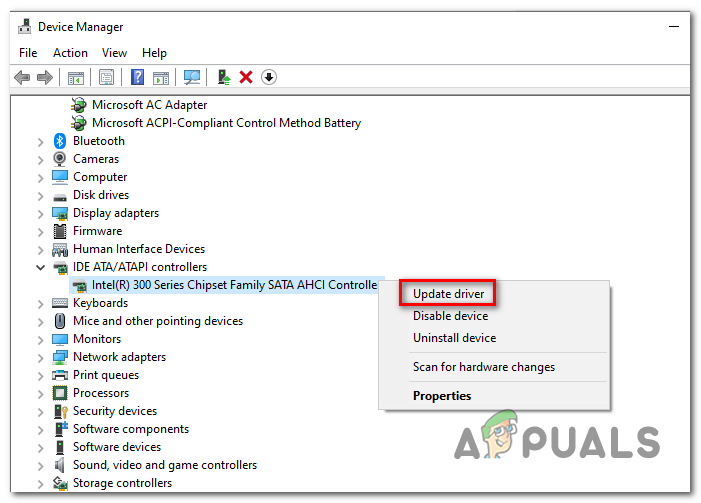
Task: Click the Keyboards category icon
Action: tap(60, 303)
